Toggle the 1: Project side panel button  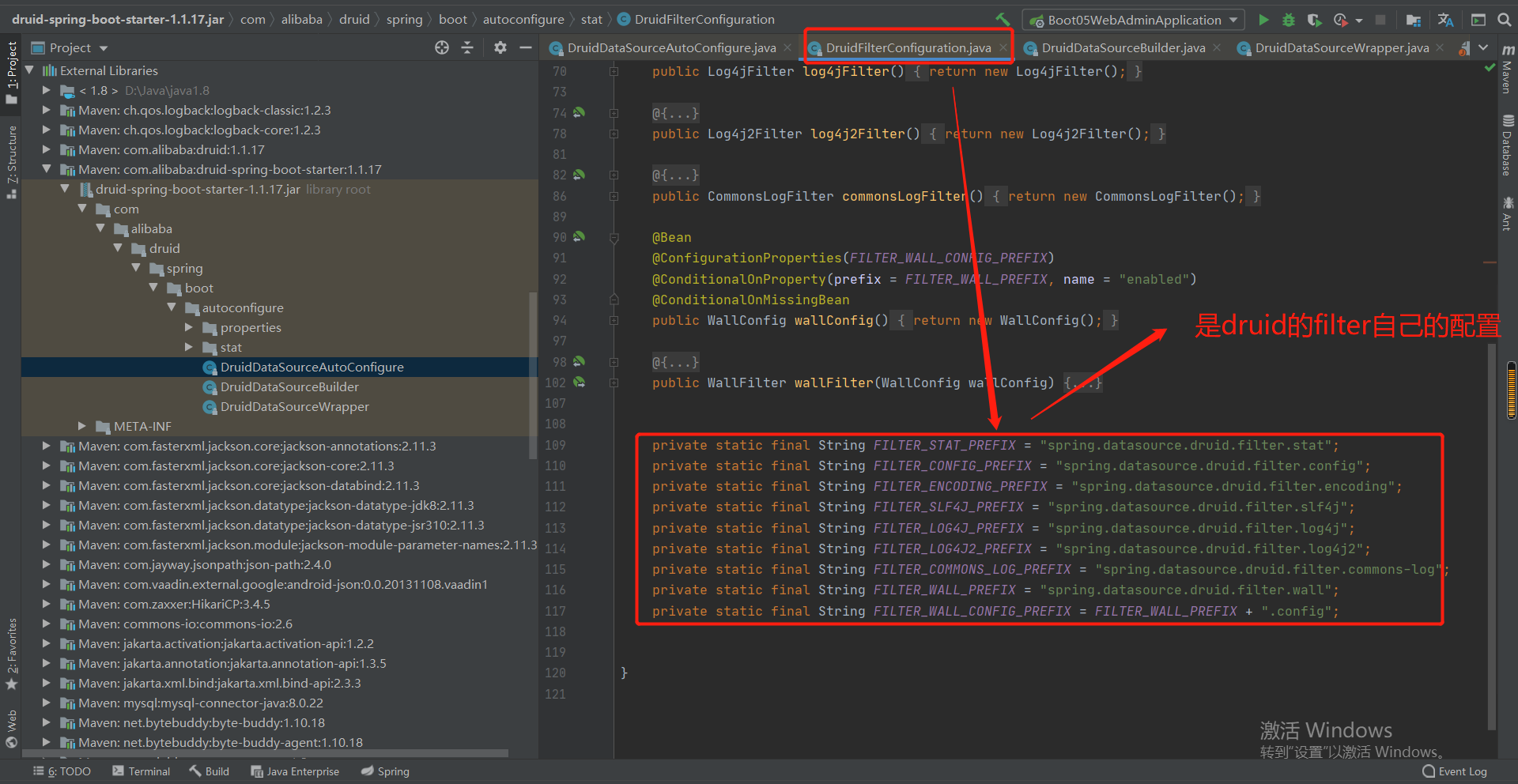12,72
